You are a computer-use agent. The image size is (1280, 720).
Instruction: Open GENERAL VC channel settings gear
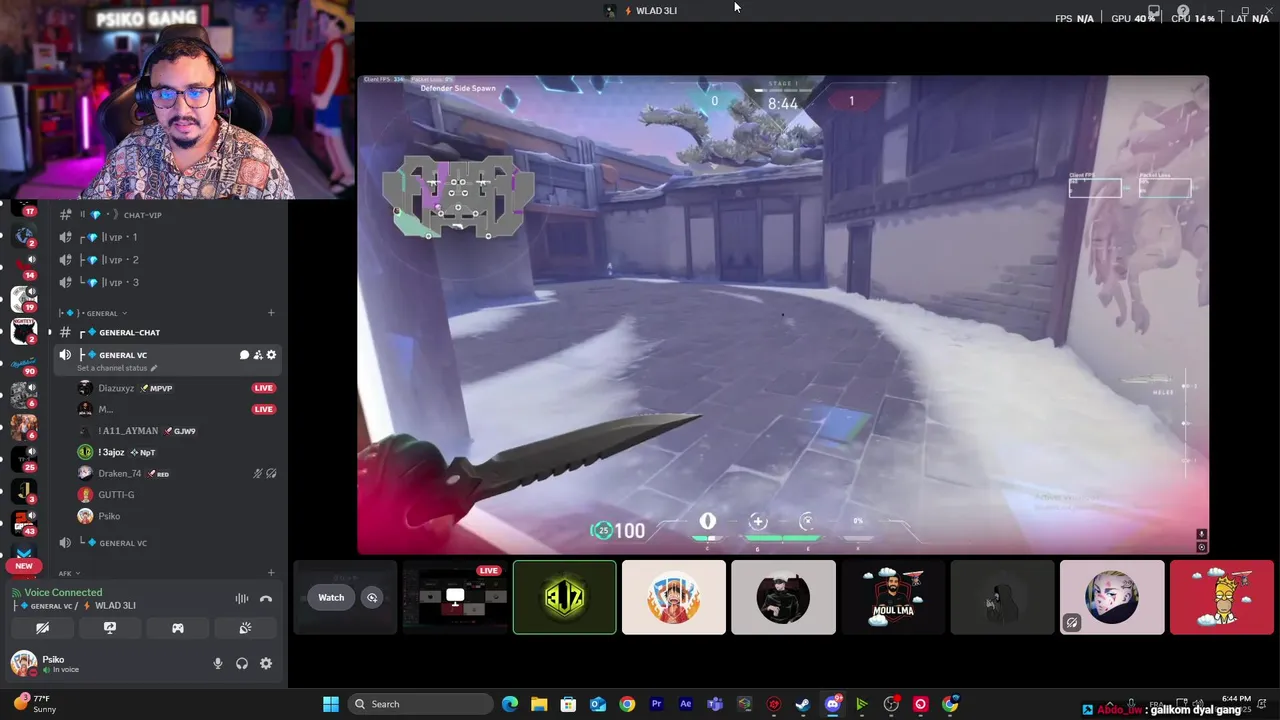point(271,355)
